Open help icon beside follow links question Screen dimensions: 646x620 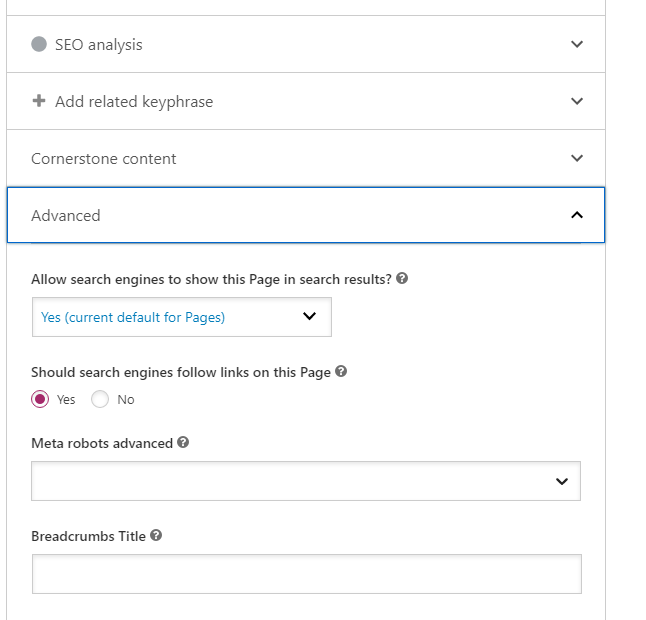pyautogui.click(x=341, y=371)
